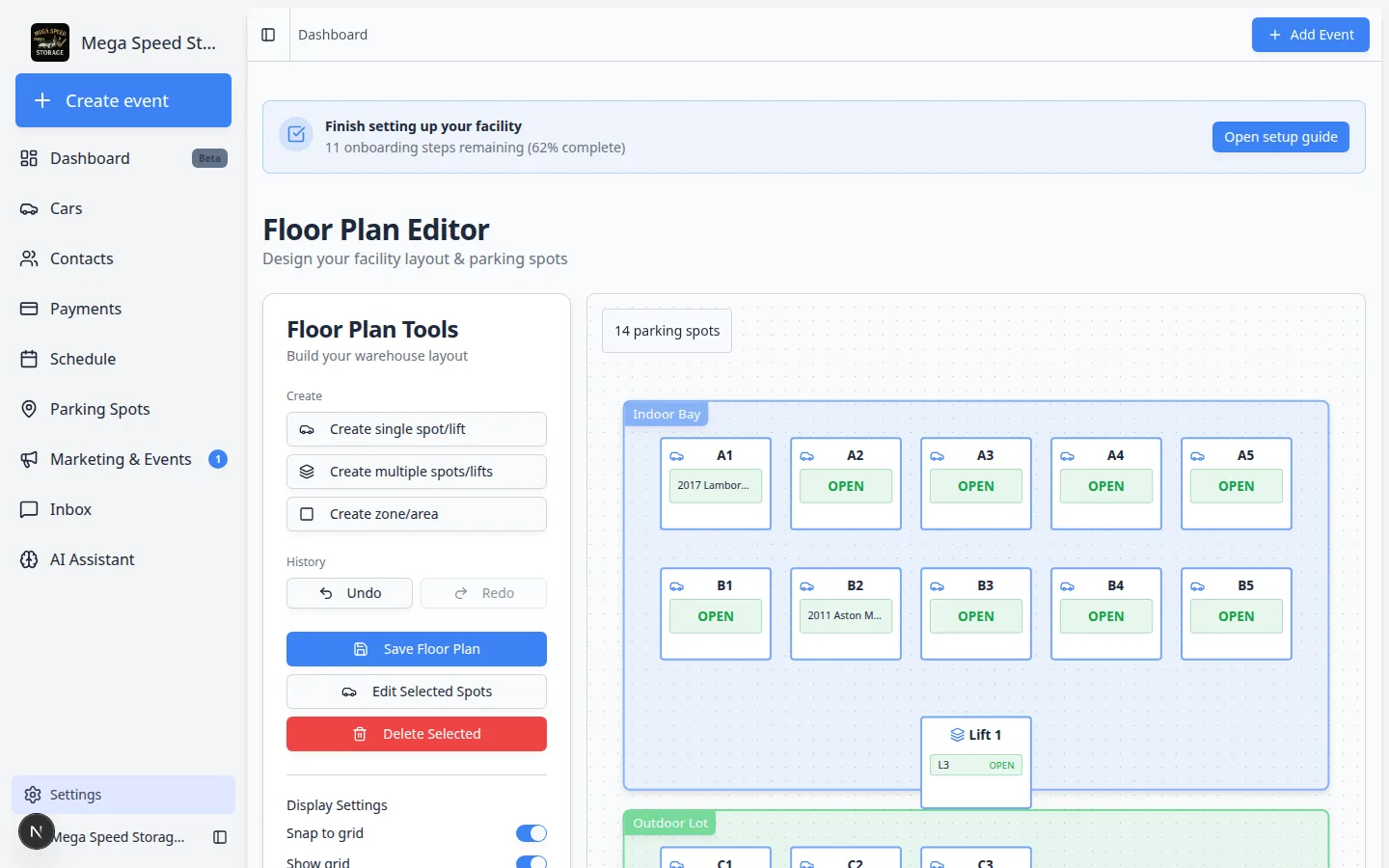The image size is (1389, 868).
Task: Click Edit Selected Spots
Action: pyautogui.click(x=417, y=692)
